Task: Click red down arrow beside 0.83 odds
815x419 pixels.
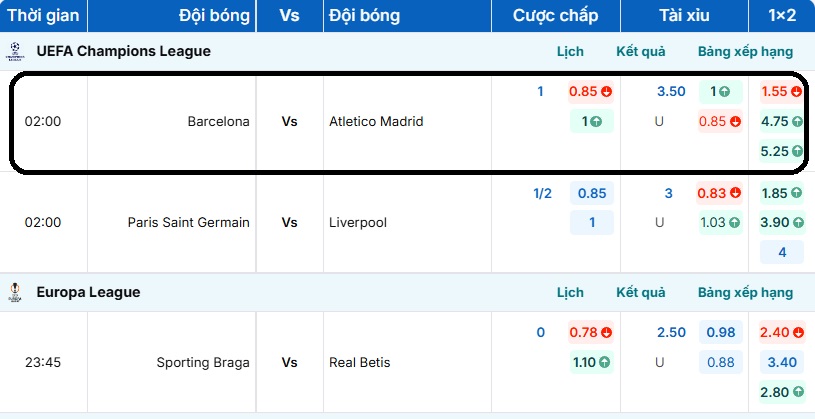Action: [735, 193]
